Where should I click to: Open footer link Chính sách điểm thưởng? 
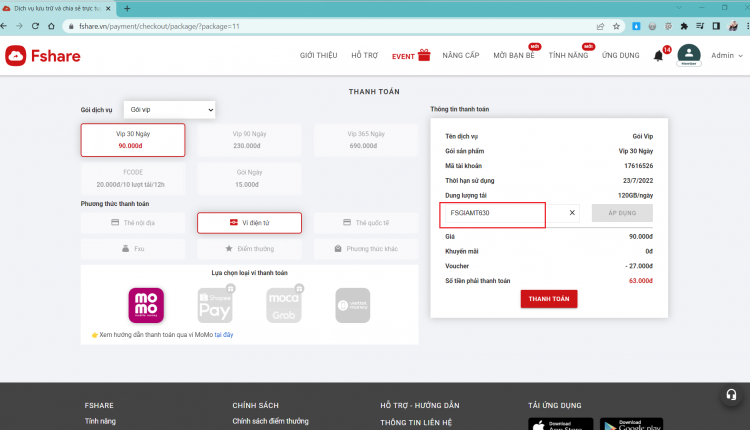[270, 421]
